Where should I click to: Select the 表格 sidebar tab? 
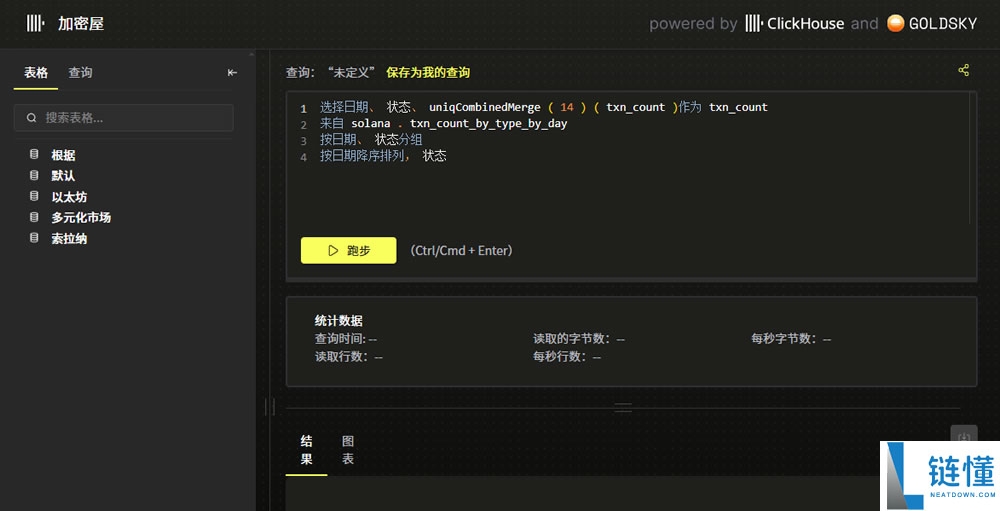click(x=36, y=73)
